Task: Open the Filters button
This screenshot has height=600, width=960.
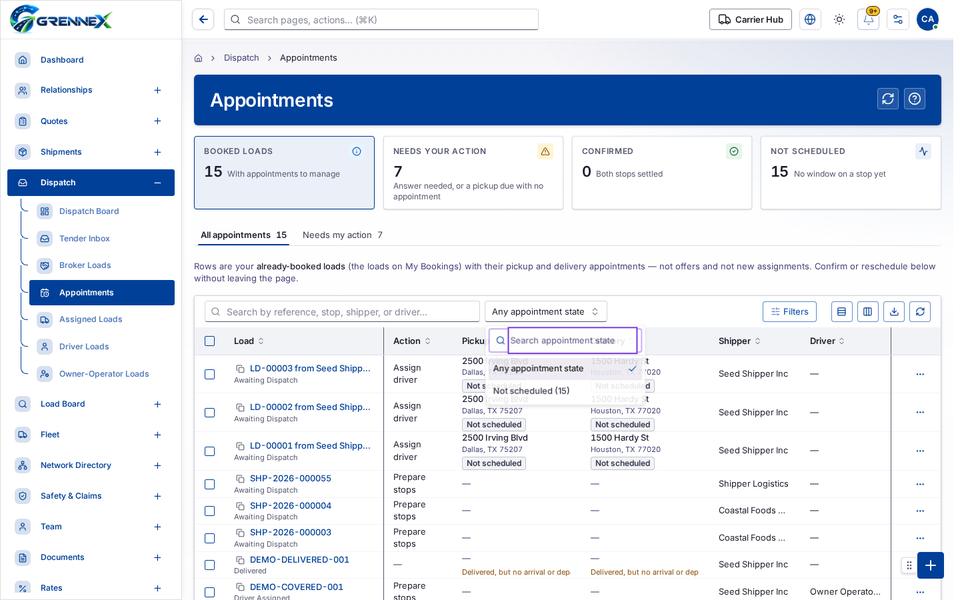Action: (x=790, y=312)
